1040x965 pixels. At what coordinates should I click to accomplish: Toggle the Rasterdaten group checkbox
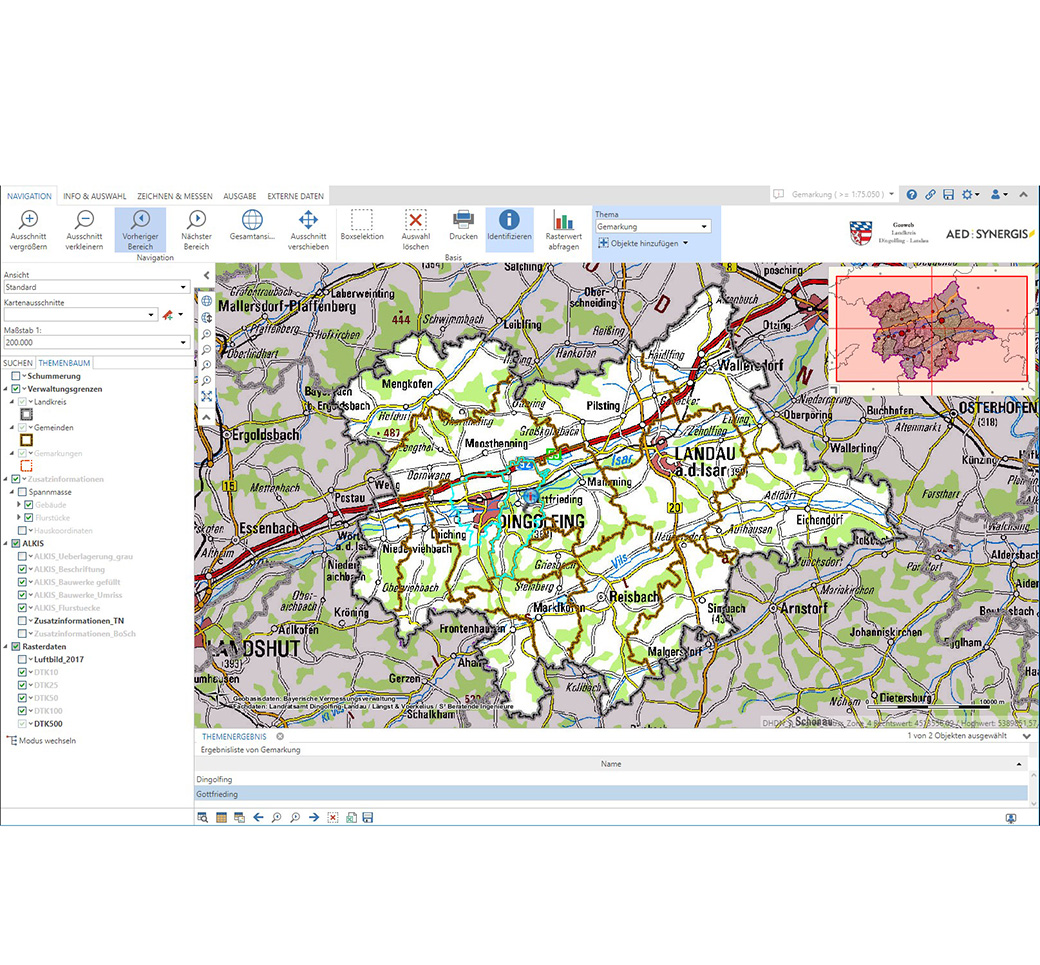(x=16, y=647)
